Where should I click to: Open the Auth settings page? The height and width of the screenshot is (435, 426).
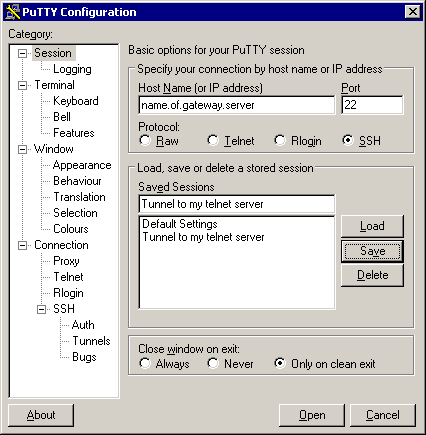83,325
